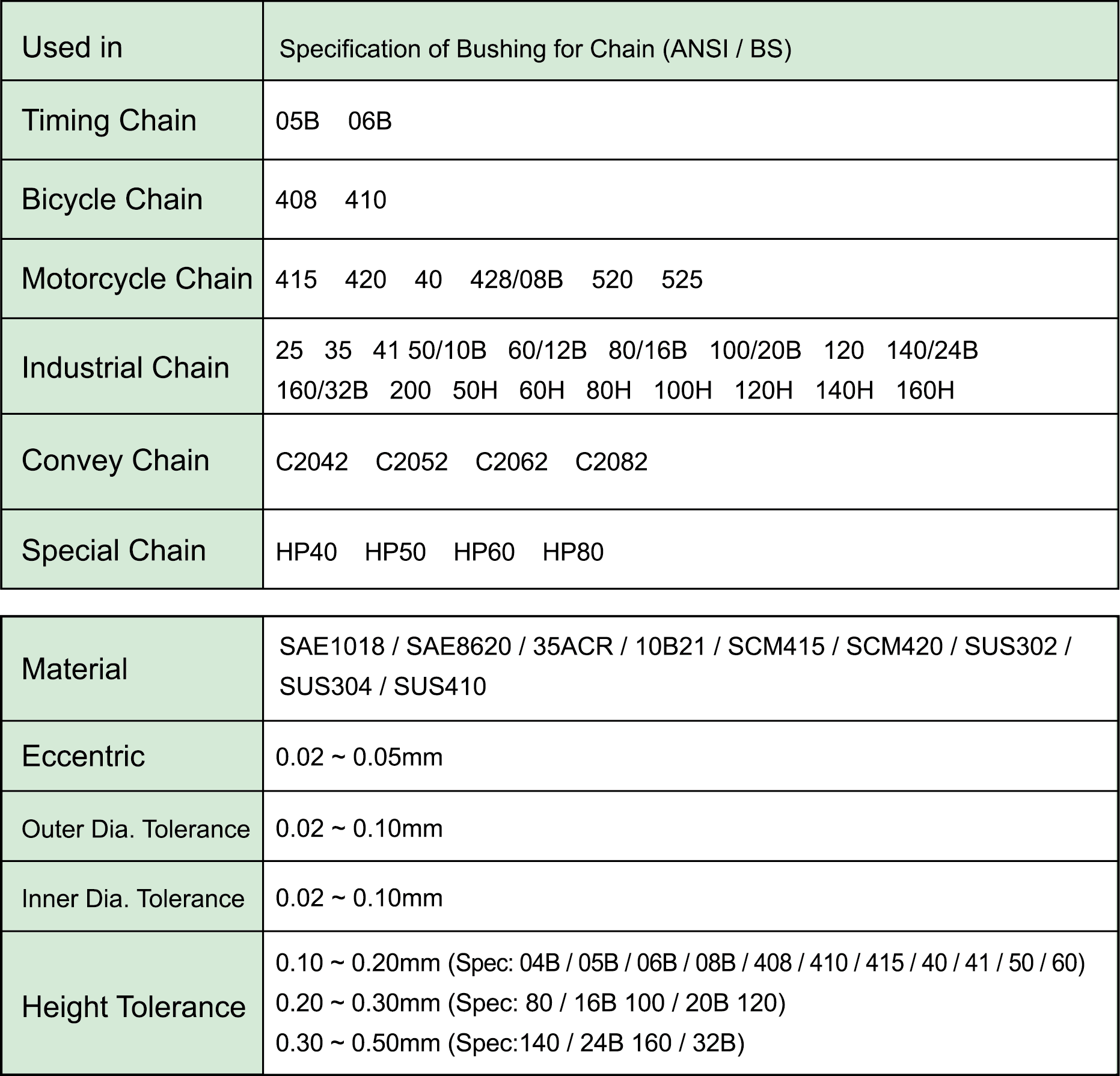Click 'SUS410' in the Material row
Screen dimensions: 1120x1076
(x=439, y=686)
